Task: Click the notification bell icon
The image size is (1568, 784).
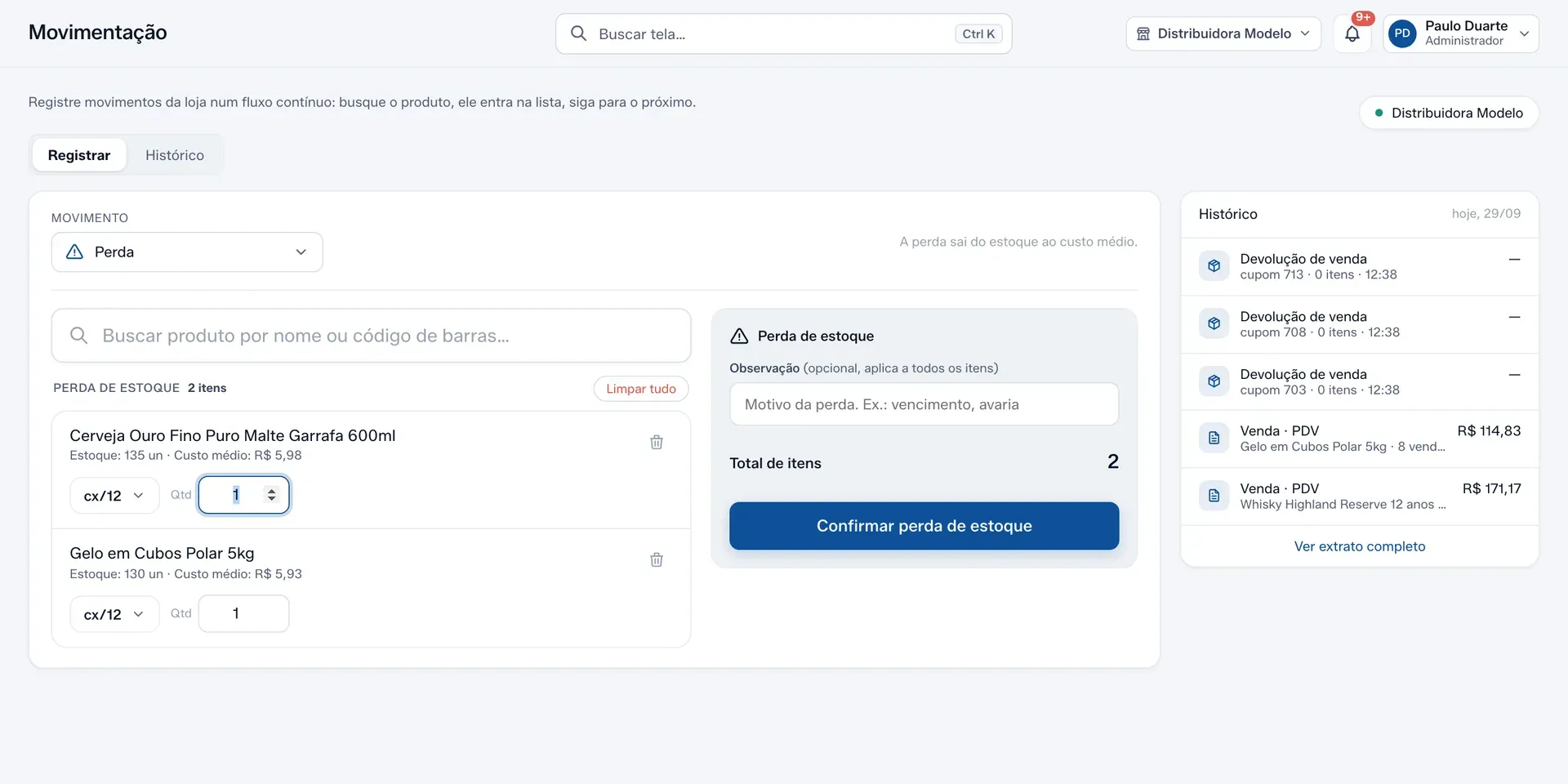Action: [1352, 34]
